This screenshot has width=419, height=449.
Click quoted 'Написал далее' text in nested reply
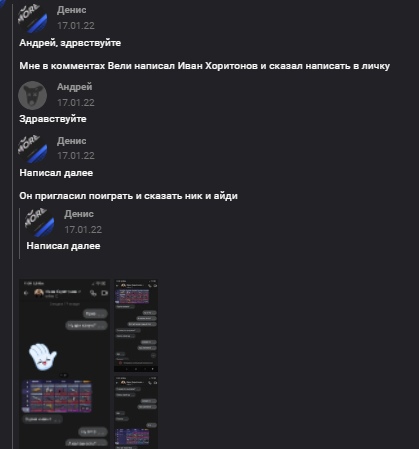point(63,246)
